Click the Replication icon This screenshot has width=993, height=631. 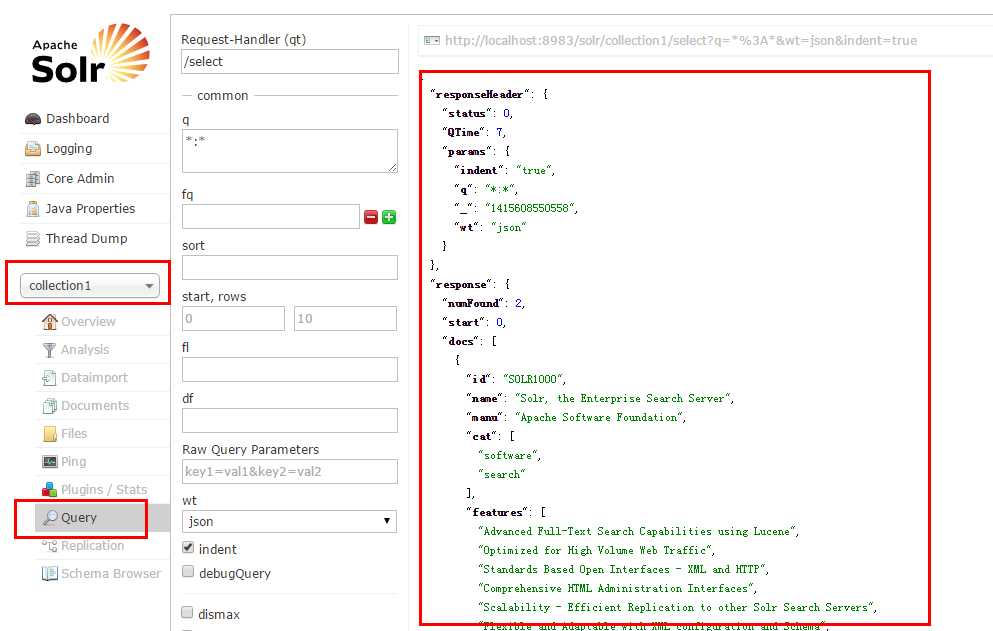coord(49,545)
